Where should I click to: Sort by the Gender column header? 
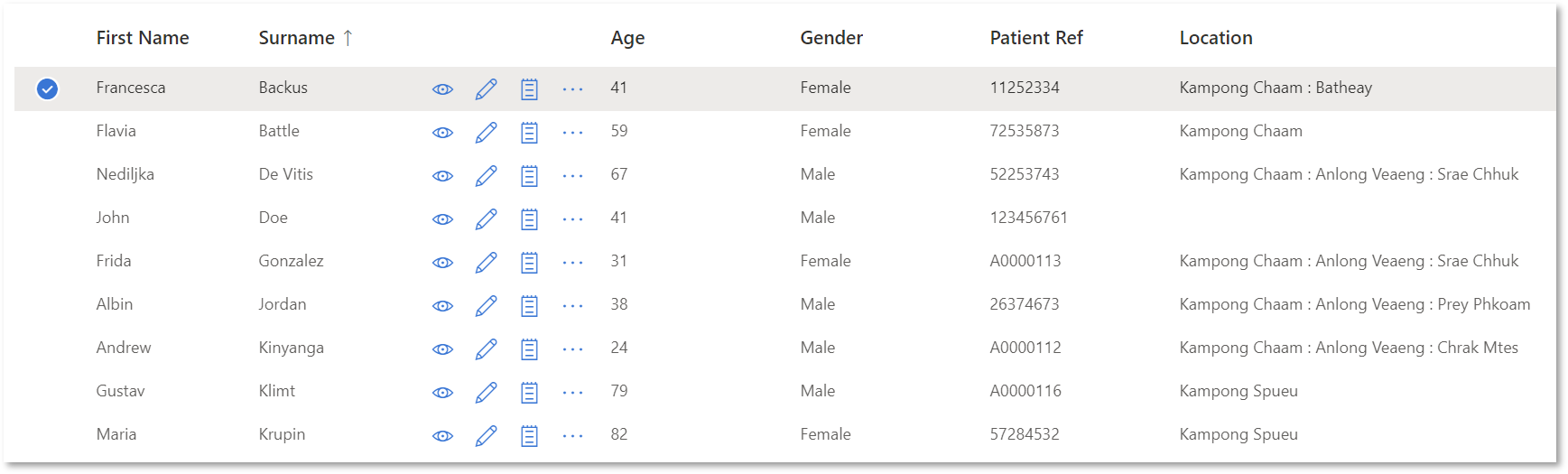[x=831, y=38]
